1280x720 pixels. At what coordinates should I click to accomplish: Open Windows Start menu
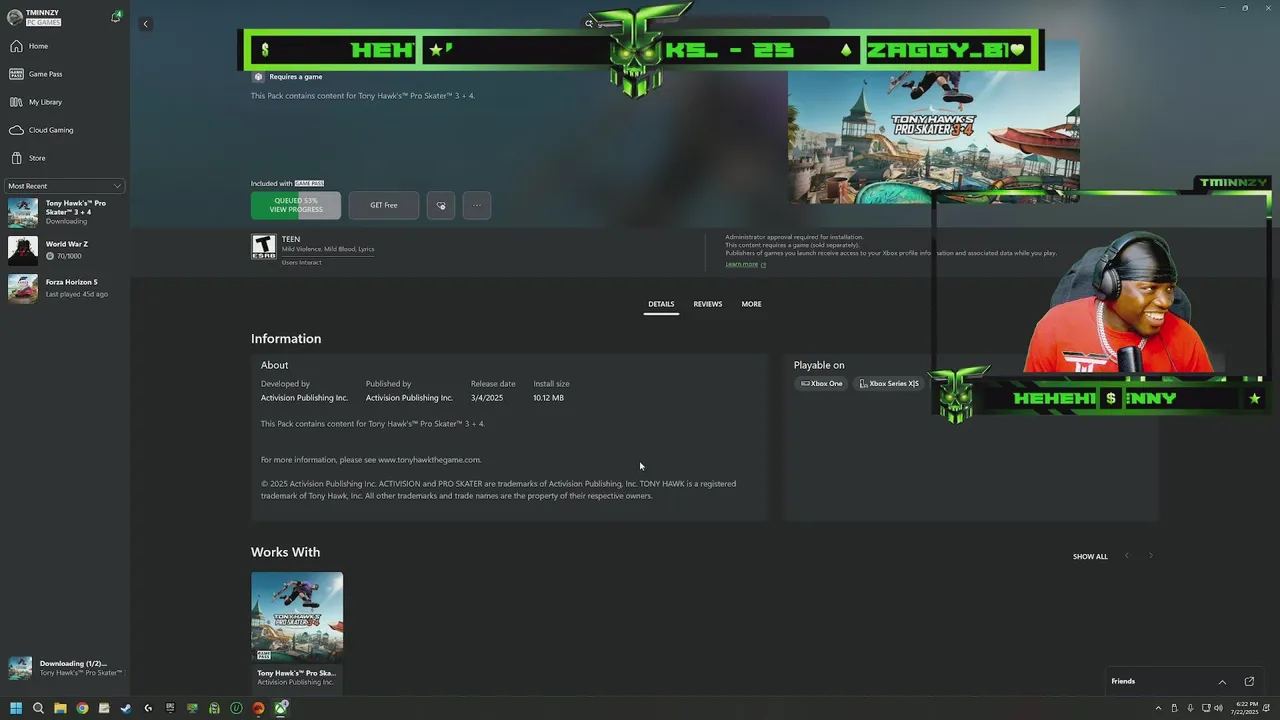pos(16,708)
